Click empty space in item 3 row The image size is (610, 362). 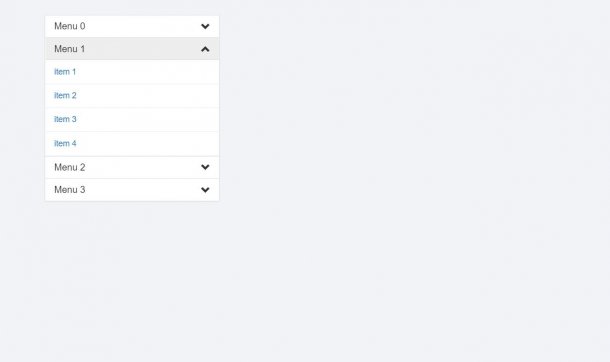(148, 119)
